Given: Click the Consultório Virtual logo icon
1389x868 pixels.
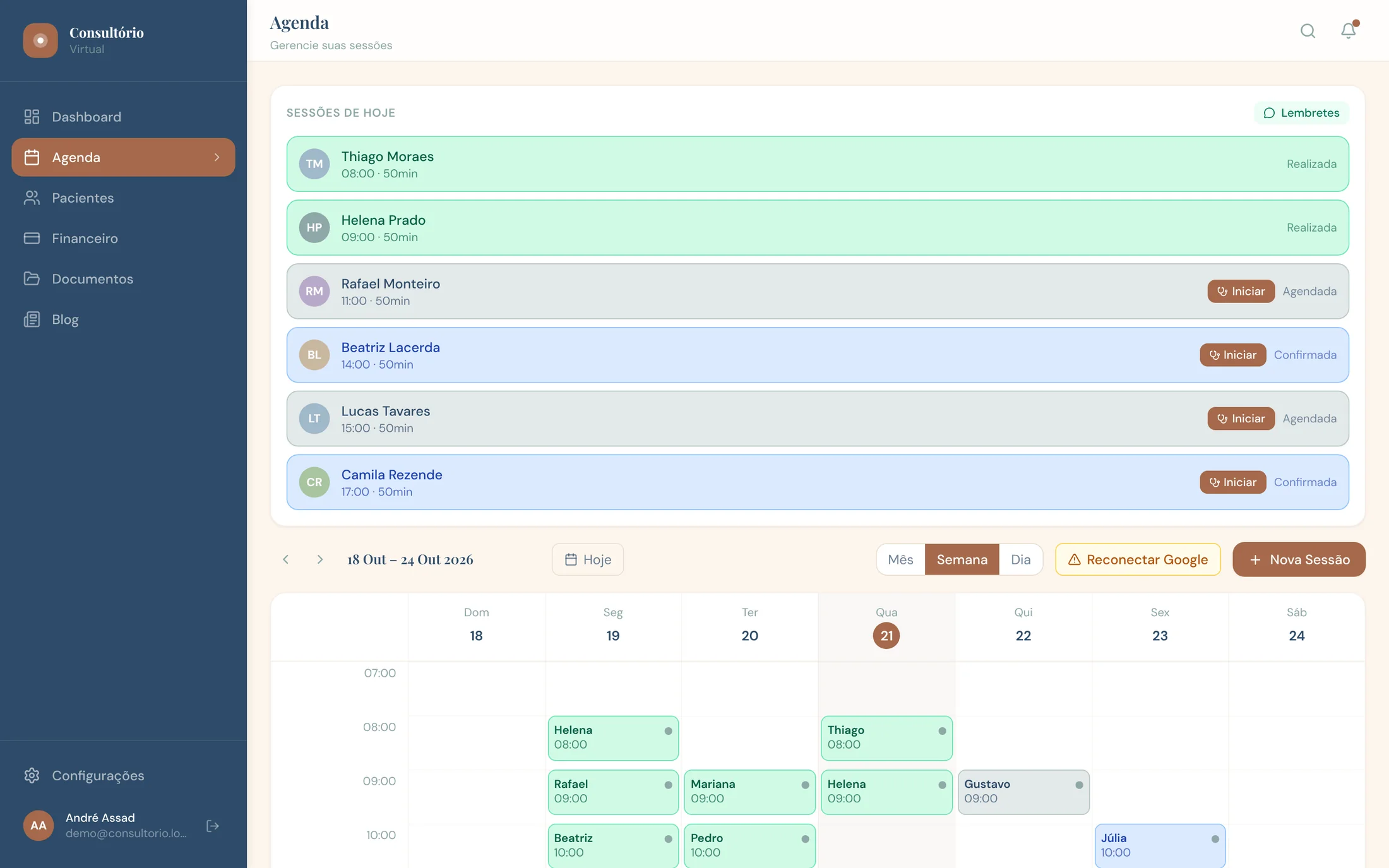Looking at the screenshot, I should tap(40, 40).
